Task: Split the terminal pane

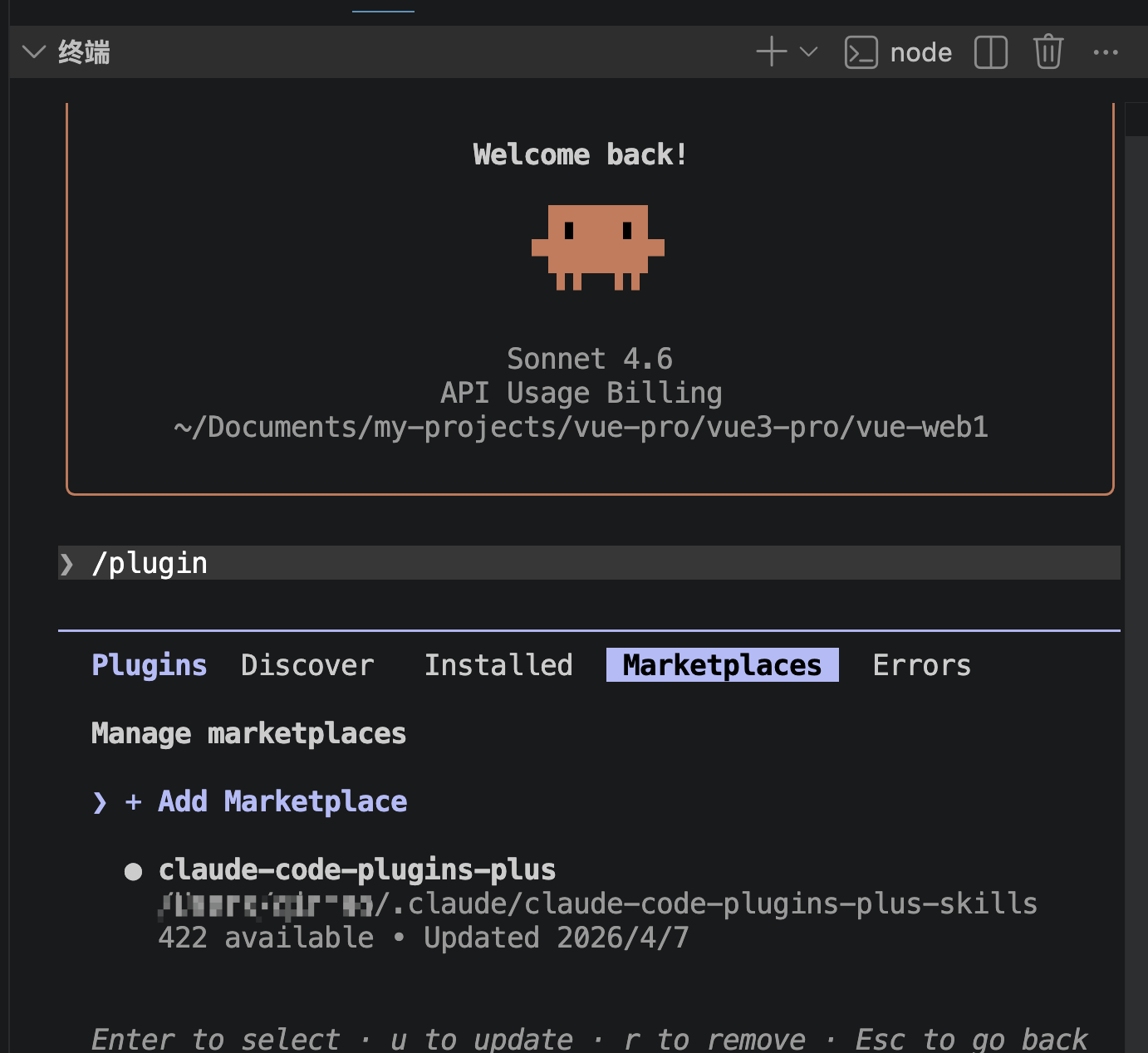Action: click(990, 52)
